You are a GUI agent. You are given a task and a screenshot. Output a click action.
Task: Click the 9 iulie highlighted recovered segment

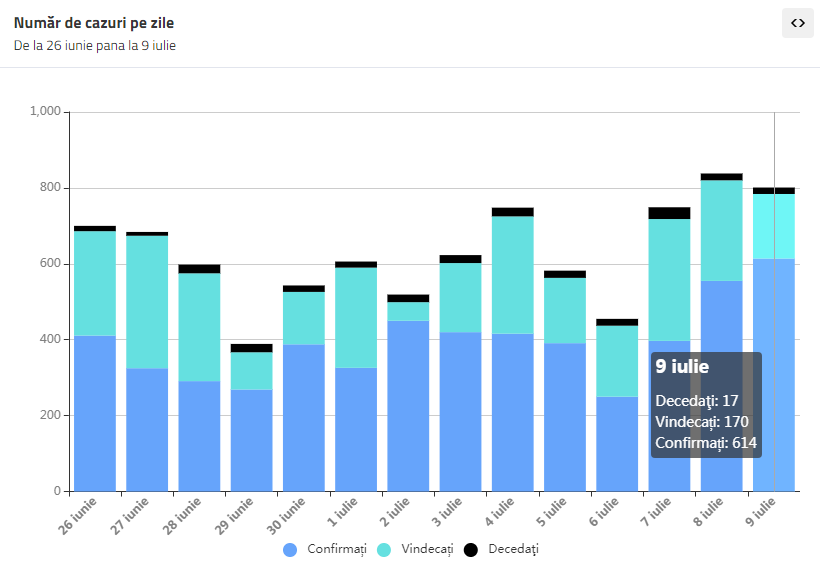[774, 227]
